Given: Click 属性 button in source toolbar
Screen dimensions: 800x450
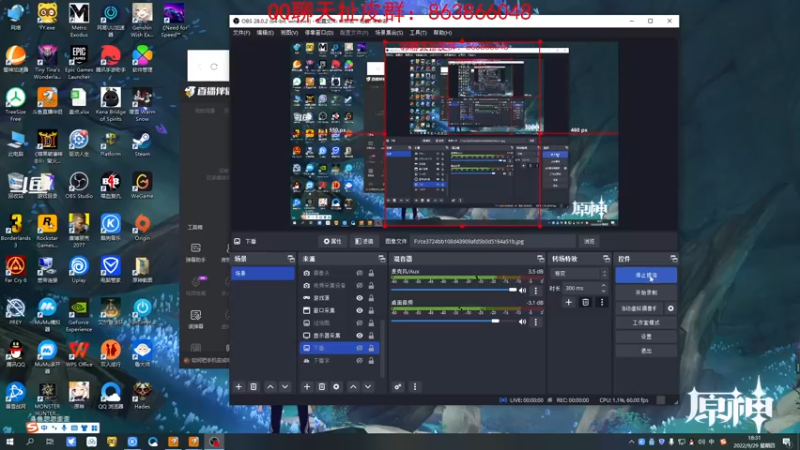Looking at the screenshot, I should click(333, 241).
